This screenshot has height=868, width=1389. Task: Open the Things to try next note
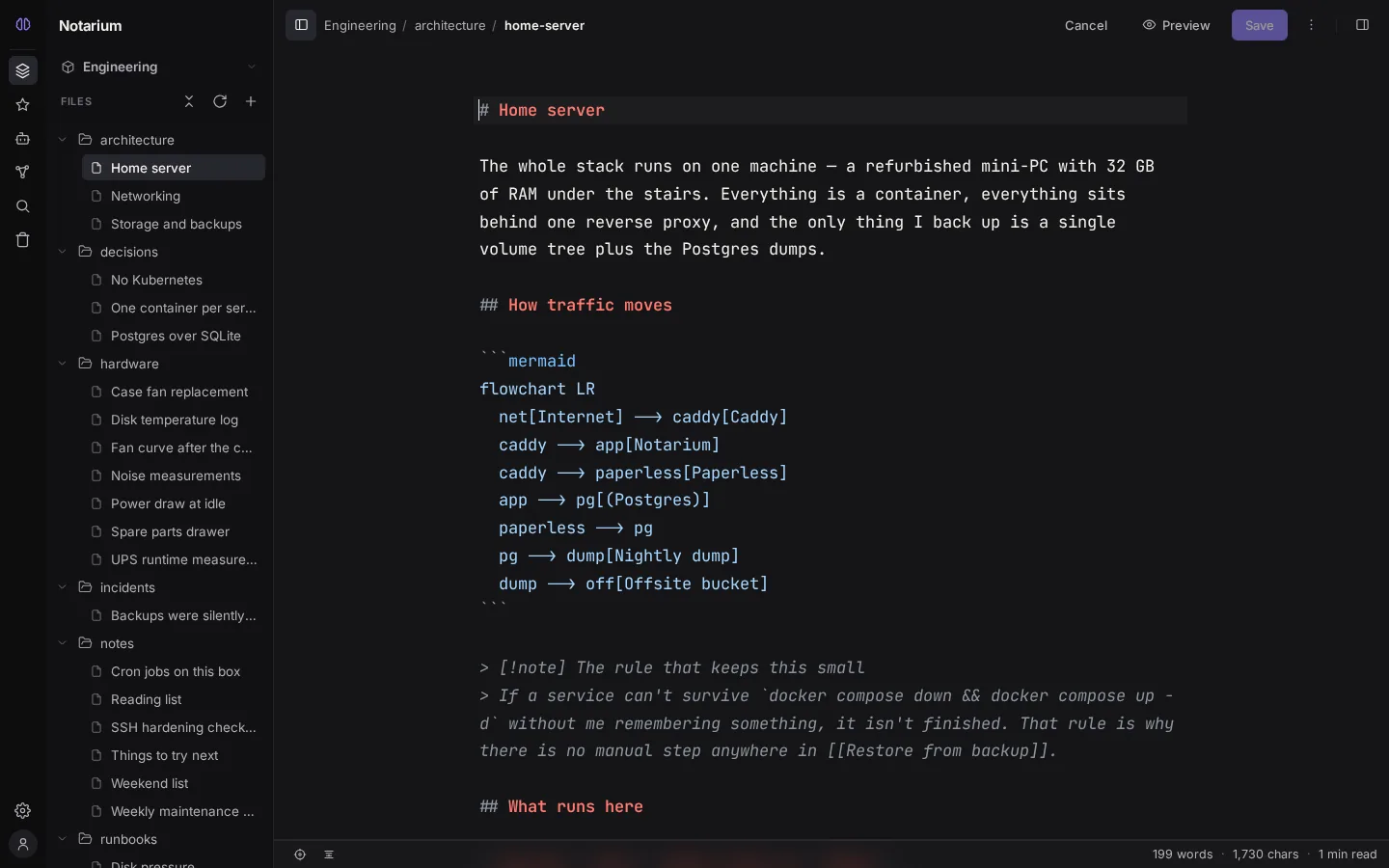[x=174, y=755]
